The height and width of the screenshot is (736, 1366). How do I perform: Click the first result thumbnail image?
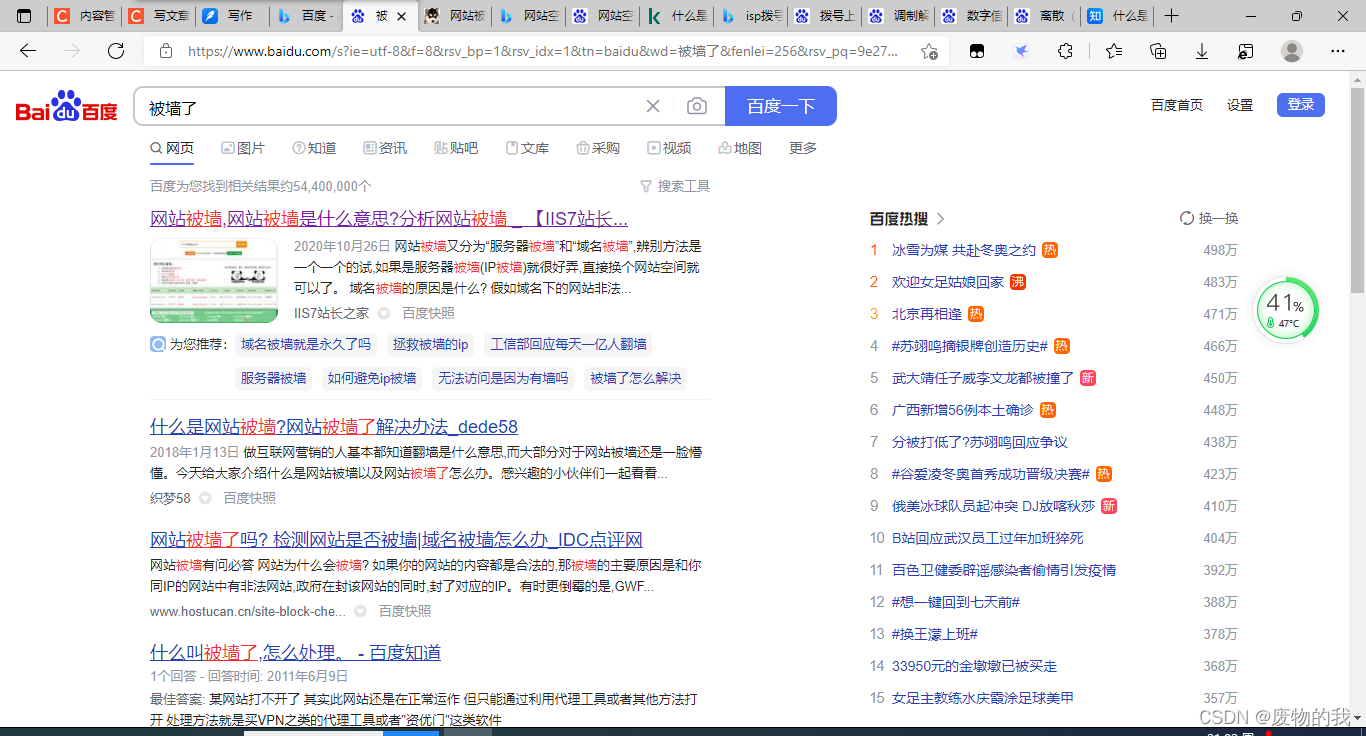(214, 281)
